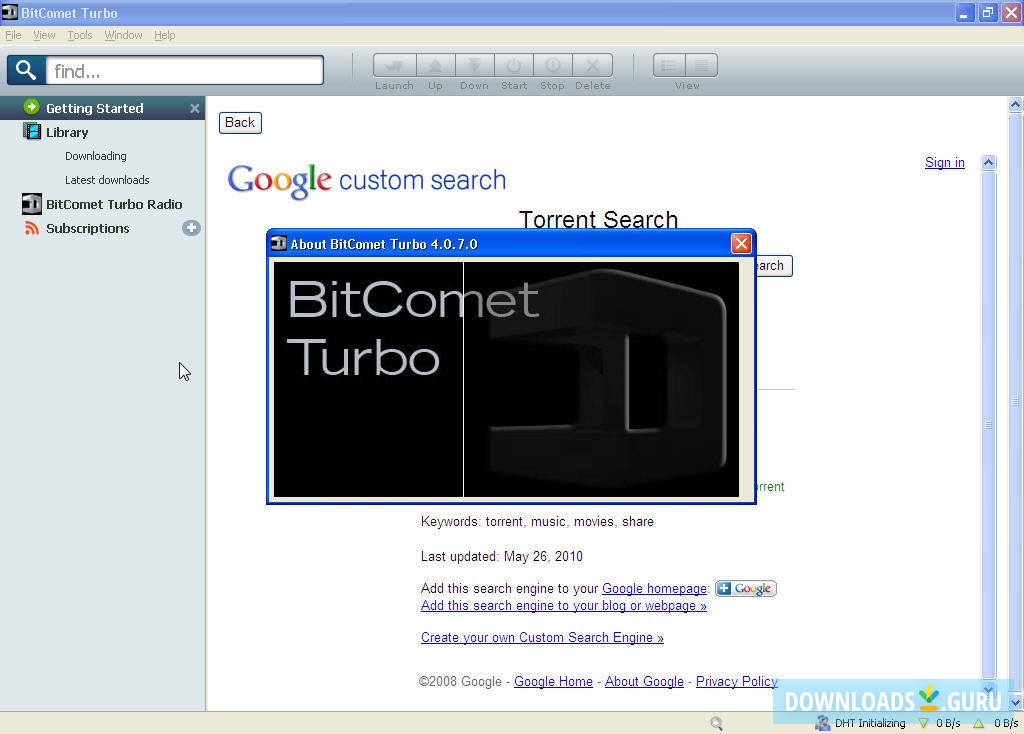Click the magnifier search icon
This screenshot has height=734, width=1024.
pyautogui.click(x=26, y=70)
